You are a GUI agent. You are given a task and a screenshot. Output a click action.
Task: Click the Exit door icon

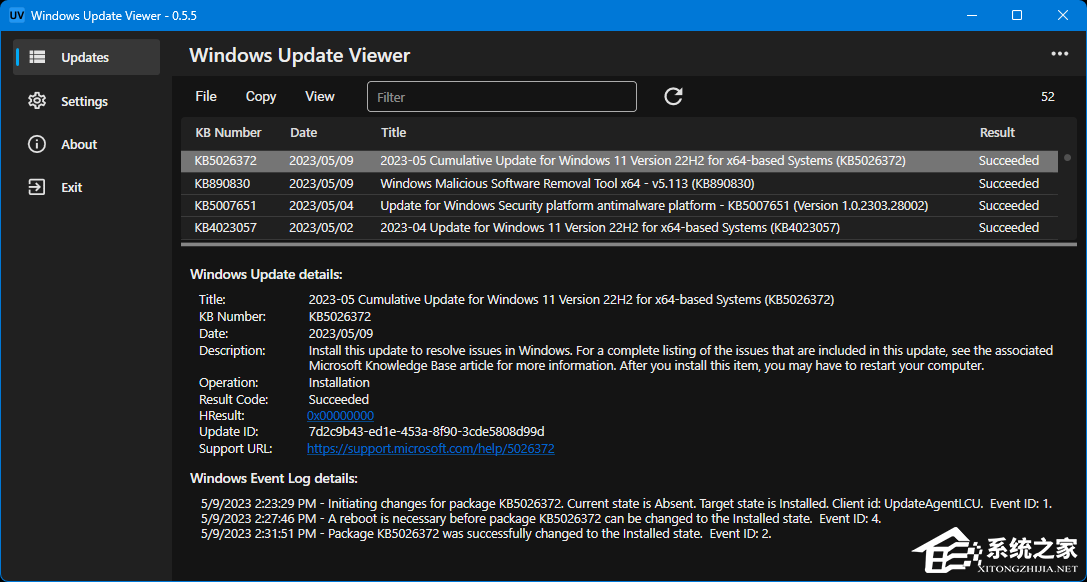37,187
